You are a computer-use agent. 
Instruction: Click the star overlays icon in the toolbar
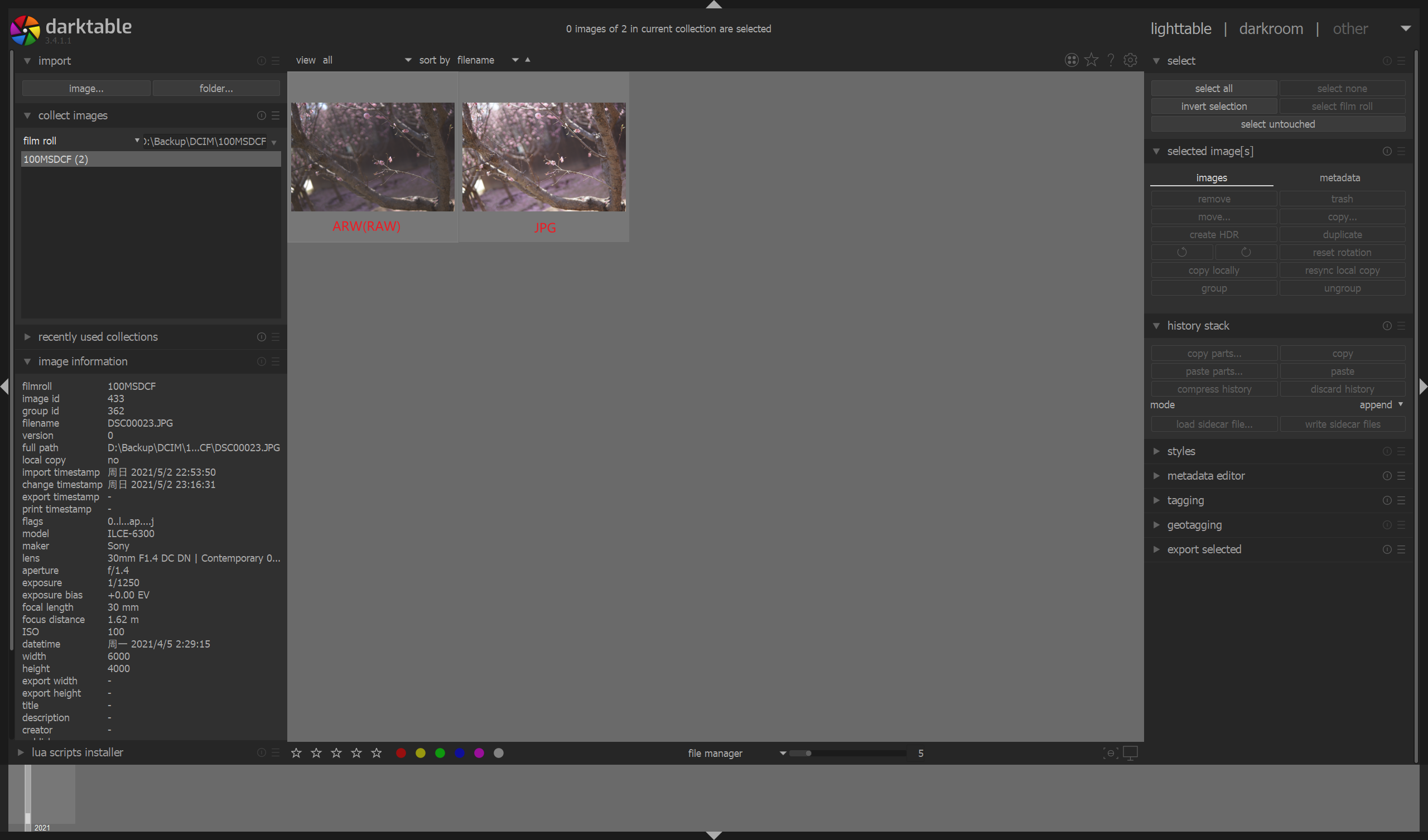[x=1092, y=60]
